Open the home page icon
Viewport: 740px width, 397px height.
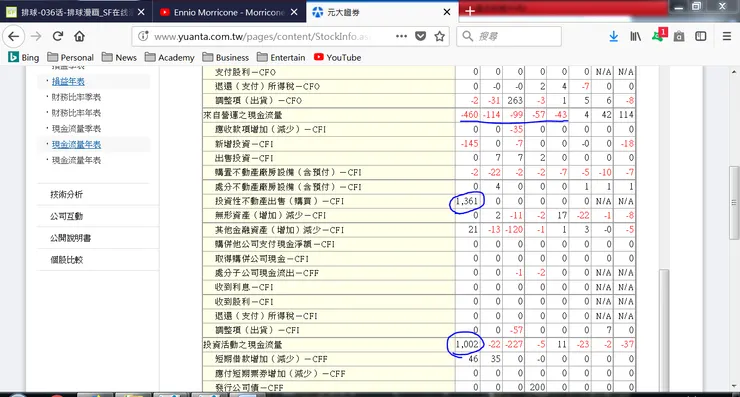pos(79,36)
